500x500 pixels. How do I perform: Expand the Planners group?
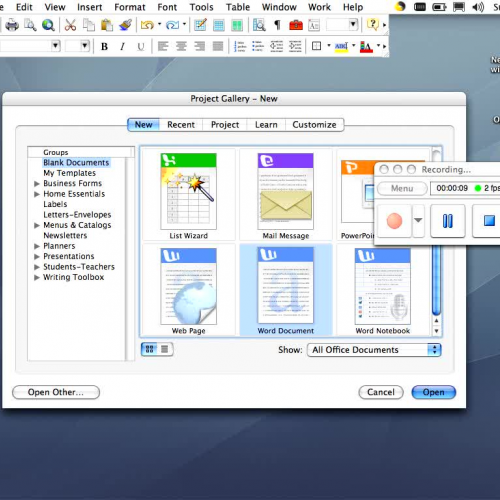pos(37,246)
